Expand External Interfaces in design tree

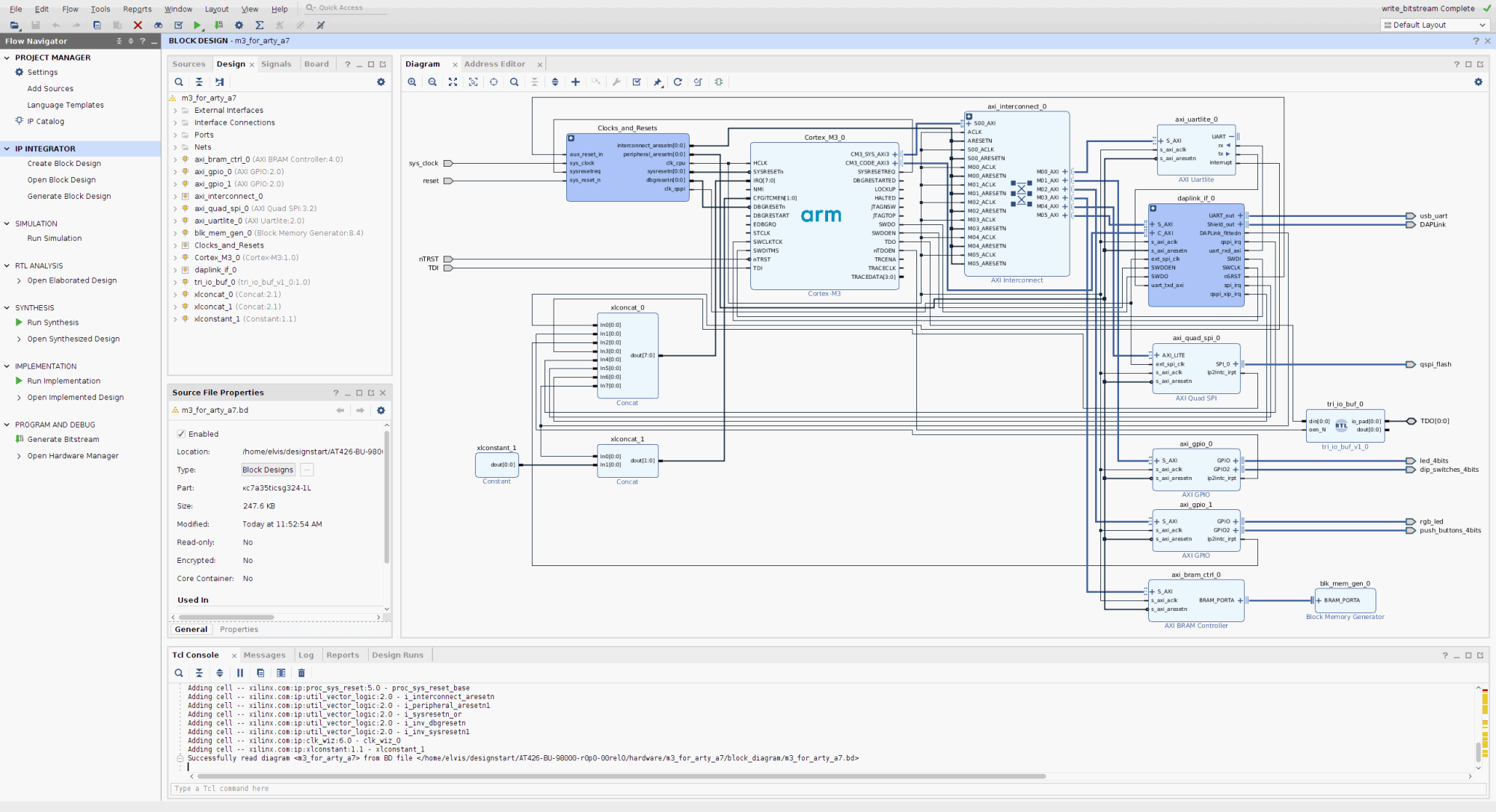click(176, 111)
